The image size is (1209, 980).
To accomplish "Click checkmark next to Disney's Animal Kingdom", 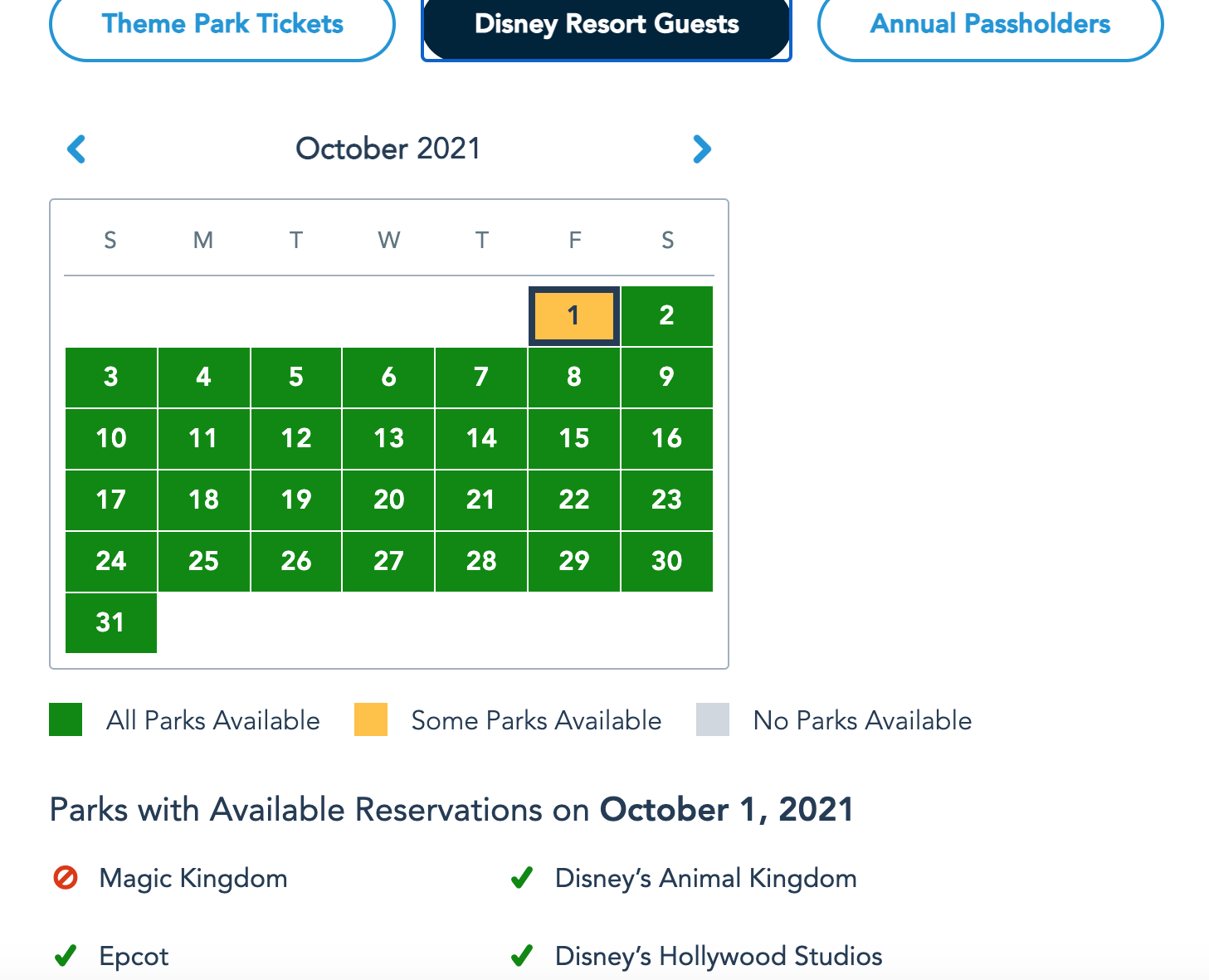I will point(522,878).
